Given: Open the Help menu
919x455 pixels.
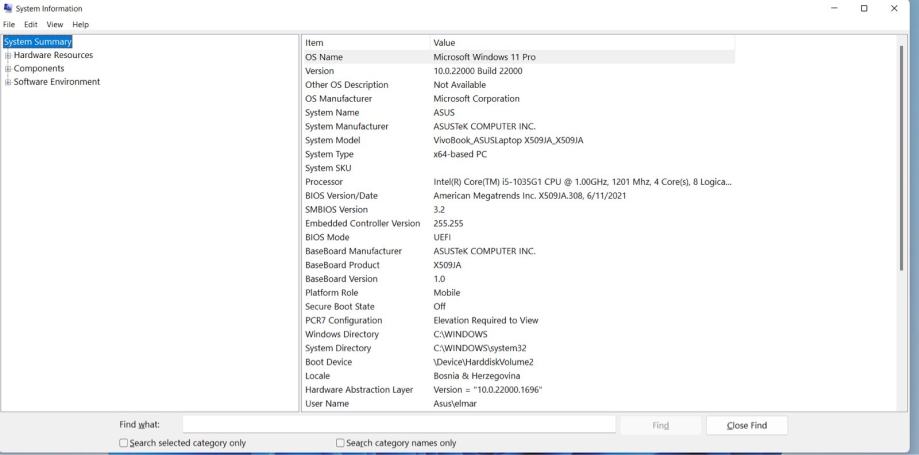Looking at the screenshot, I should point(80,25).
